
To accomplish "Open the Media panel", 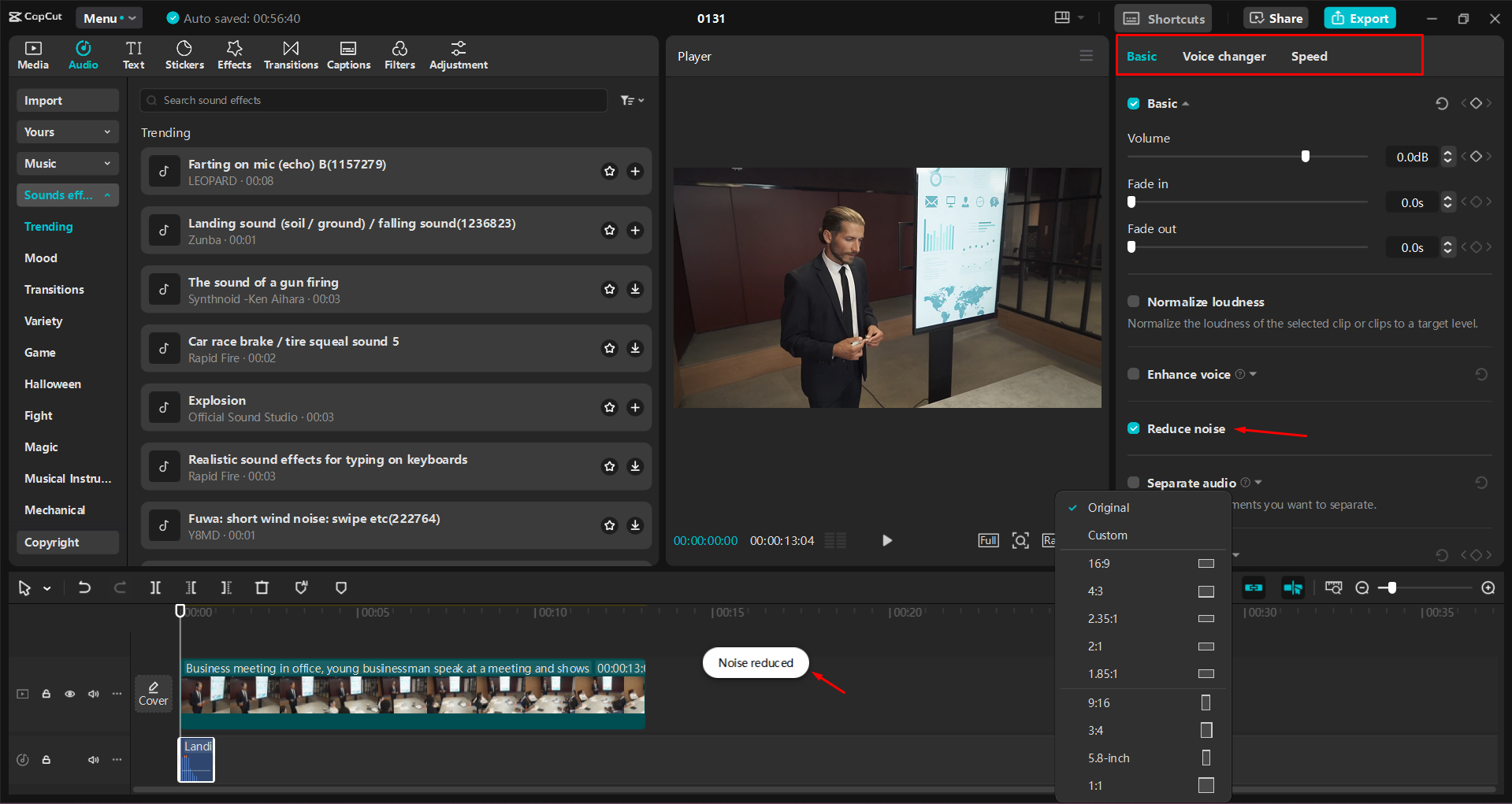I will pyautogui.click(x=33, y=55).
